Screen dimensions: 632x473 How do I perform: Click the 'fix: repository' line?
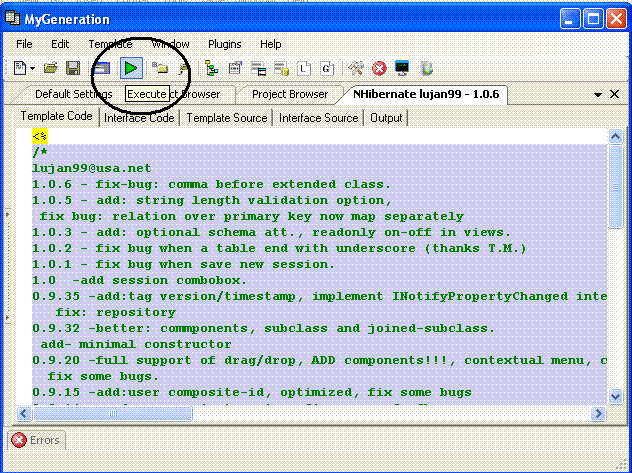click(116, 312)
